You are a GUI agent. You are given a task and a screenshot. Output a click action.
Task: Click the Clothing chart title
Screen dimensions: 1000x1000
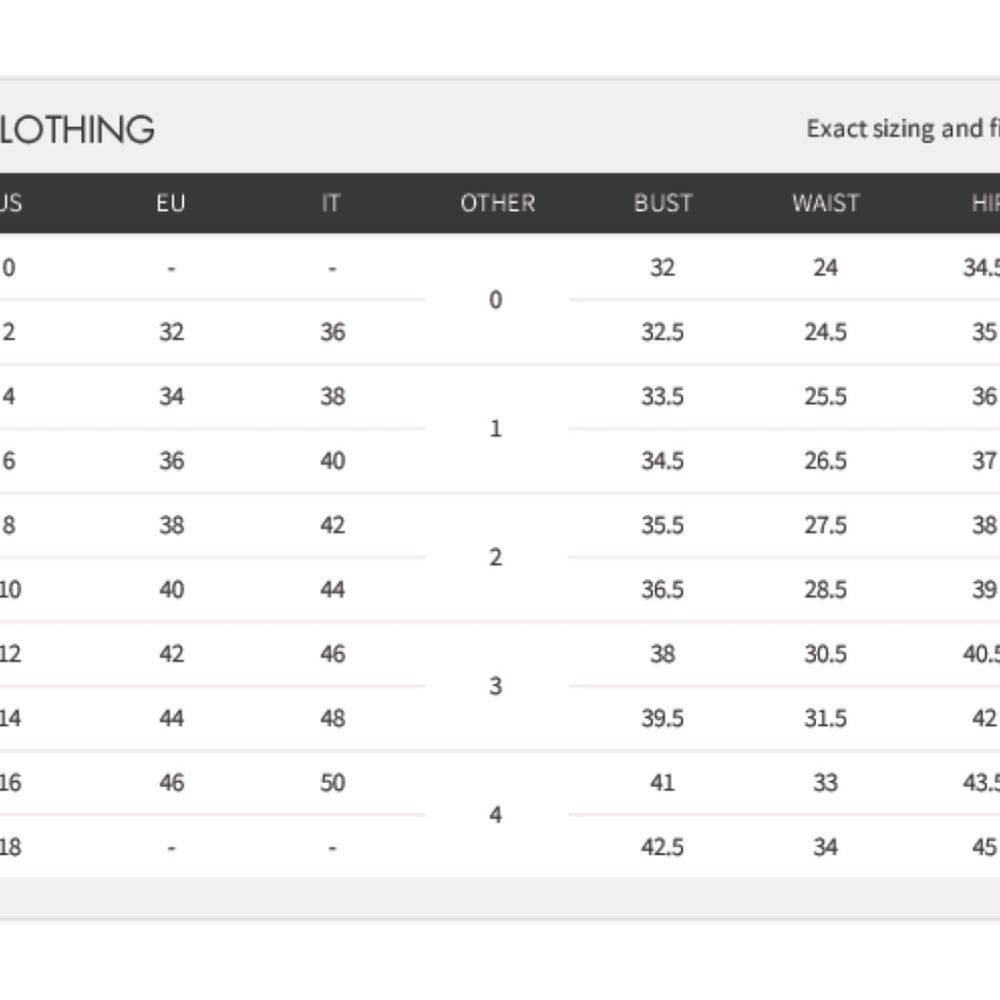[77, 129]
